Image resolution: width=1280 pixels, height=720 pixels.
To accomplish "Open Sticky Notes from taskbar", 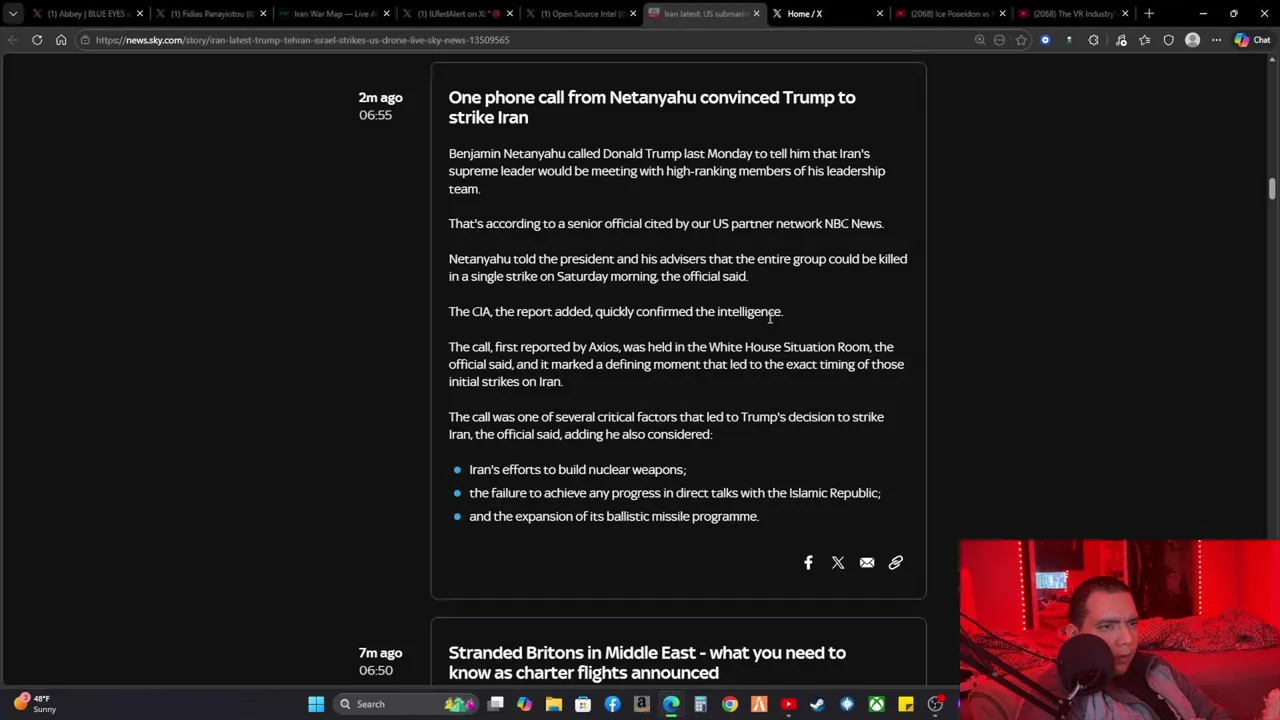I will [905, 704].
